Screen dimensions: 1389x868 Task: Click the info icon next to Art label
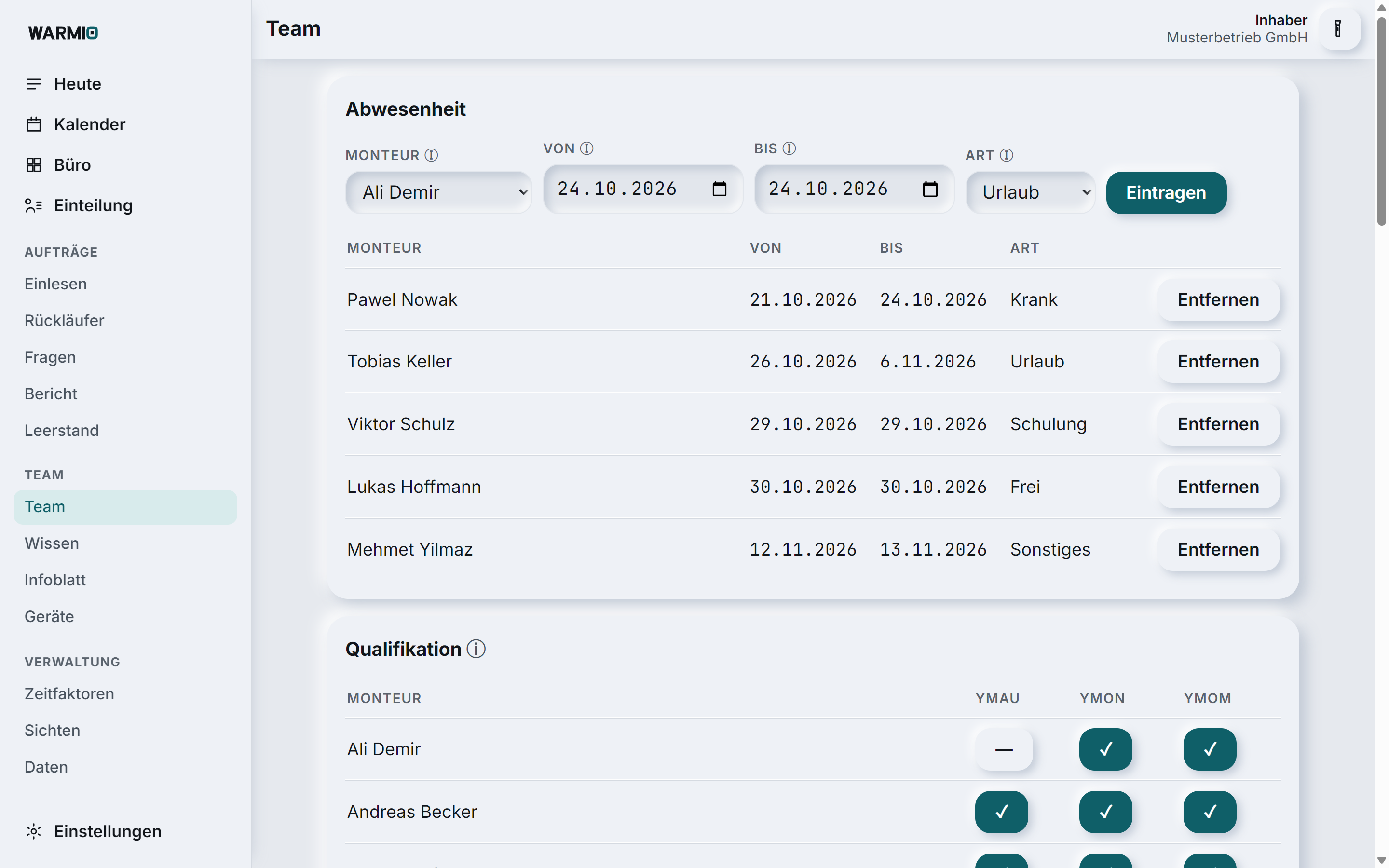tap(1006, 155)
